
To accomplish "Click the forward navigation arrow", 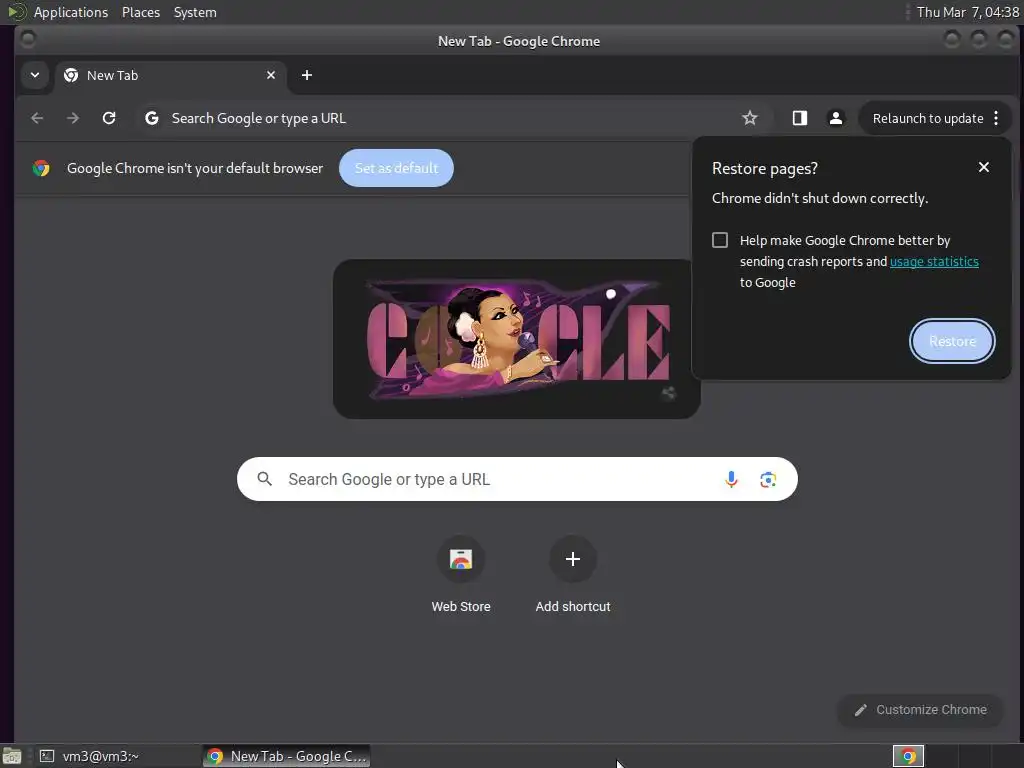I will tap(73, 118).
